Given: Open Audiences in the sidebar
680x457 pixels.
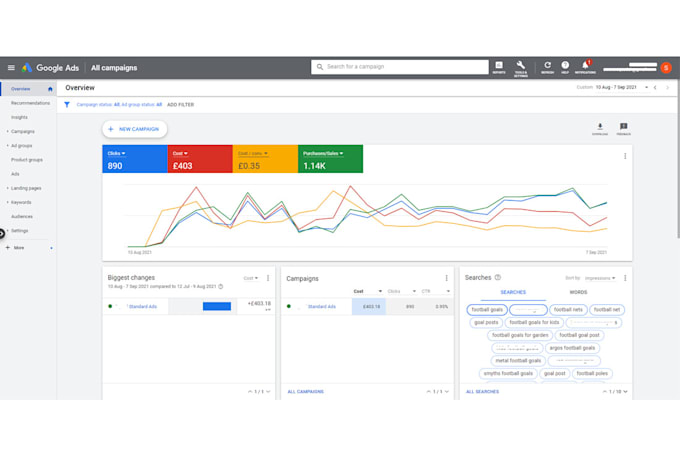Looking at the screenshot, I should pyautogui.click(x=22, y=216).
